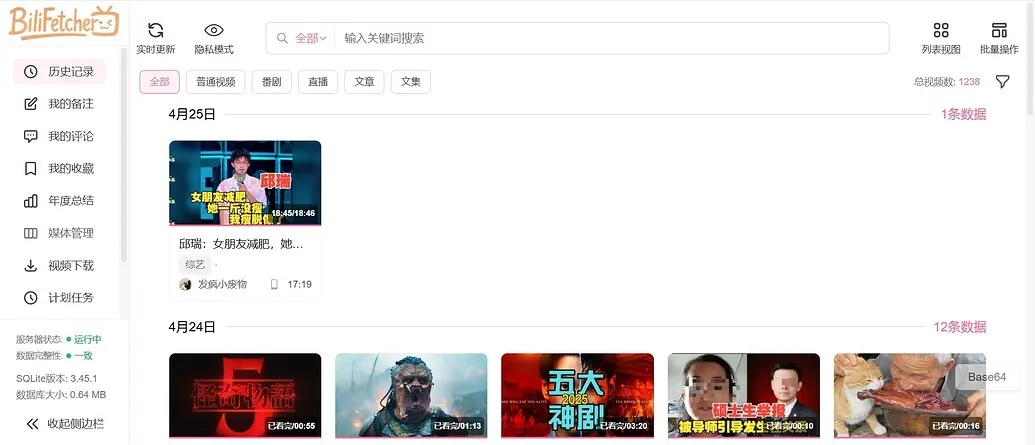Switch to list view (列表视图)

pos(941,38)
